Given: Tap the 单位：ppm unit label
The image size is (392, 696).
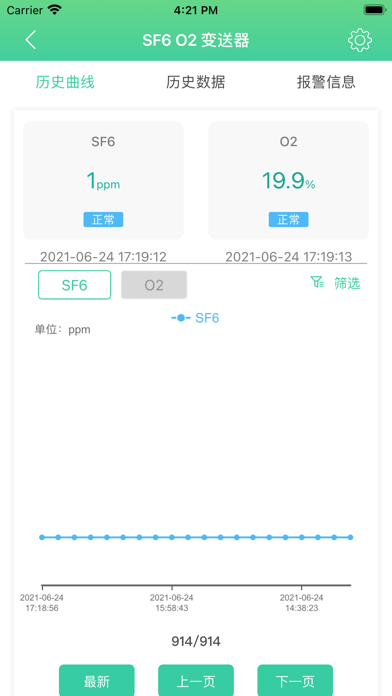Looking at the screenshot, I should (x=63, y=329).
